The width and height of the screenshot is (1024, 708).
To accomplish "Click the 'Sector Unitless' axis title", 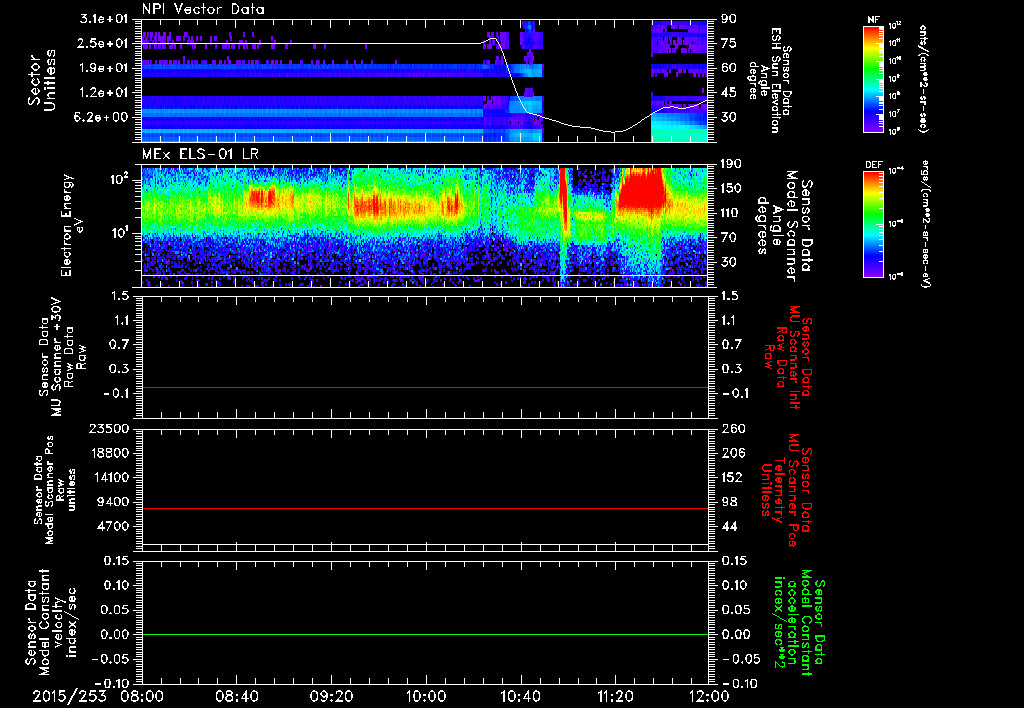I will pos(42,80).
